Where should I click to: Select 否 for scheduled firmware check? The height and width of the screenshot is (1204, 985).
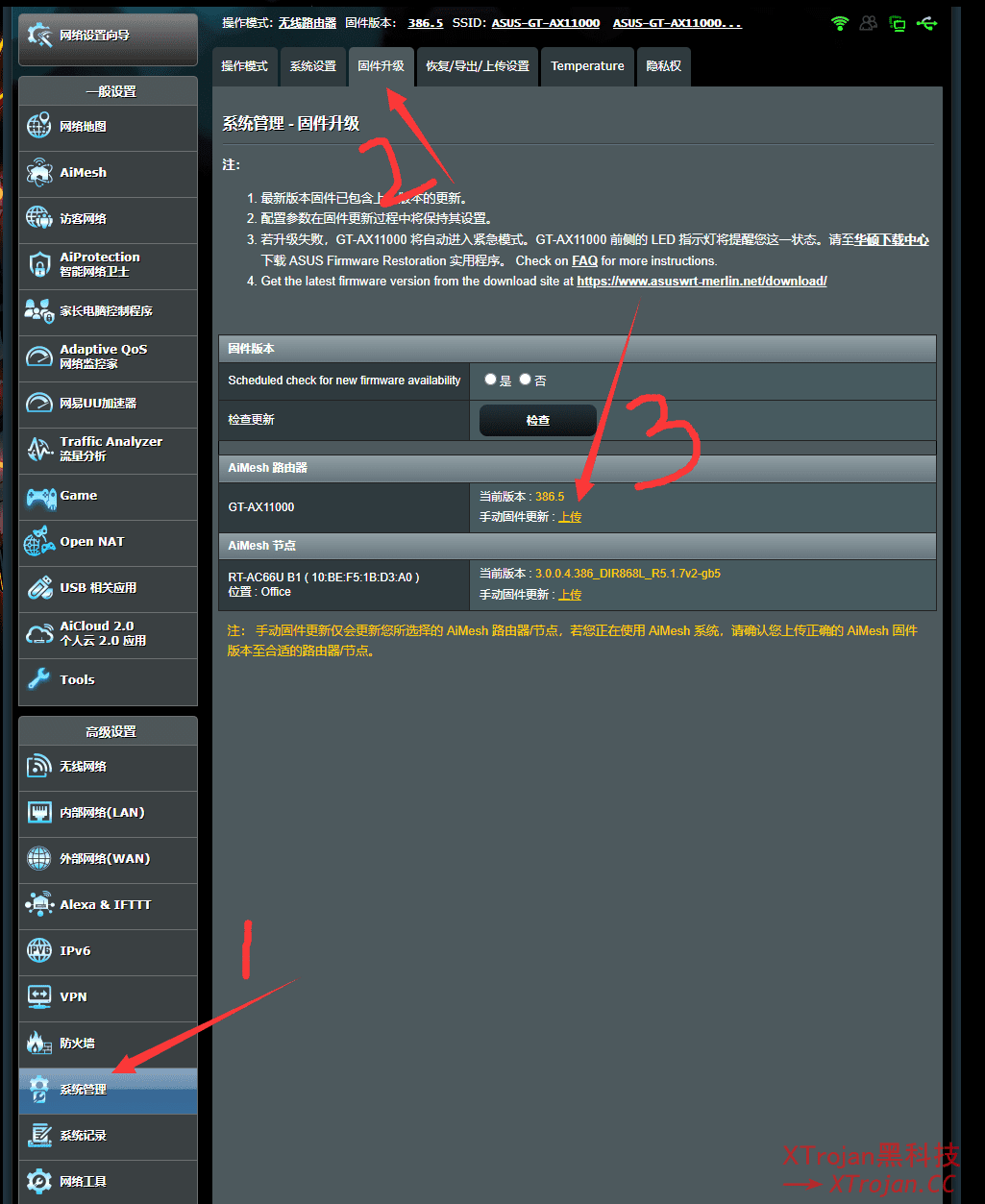[x=525, y=380]
